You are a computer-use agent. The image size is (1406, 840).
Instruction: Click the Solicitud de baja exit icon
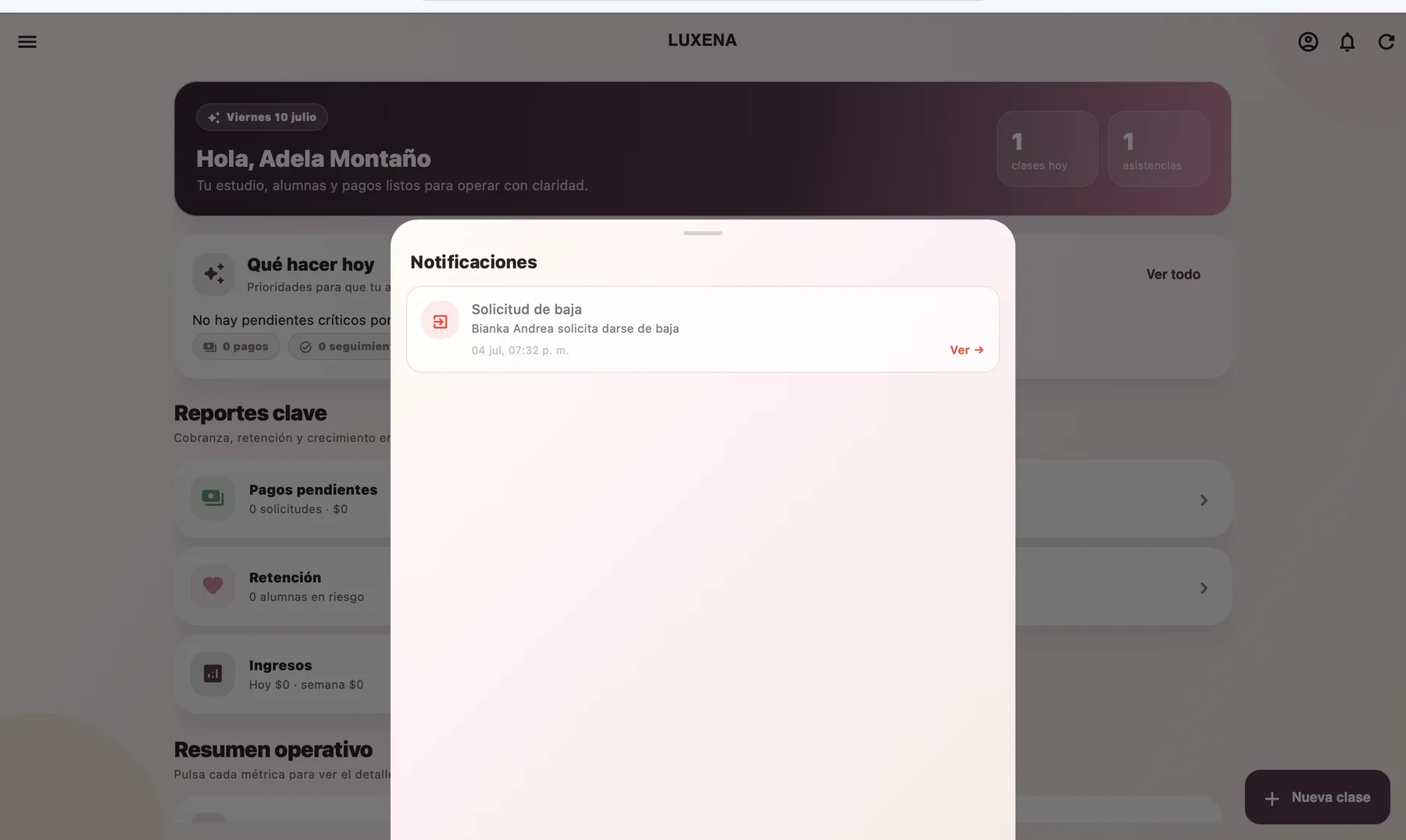pos(441,321)
